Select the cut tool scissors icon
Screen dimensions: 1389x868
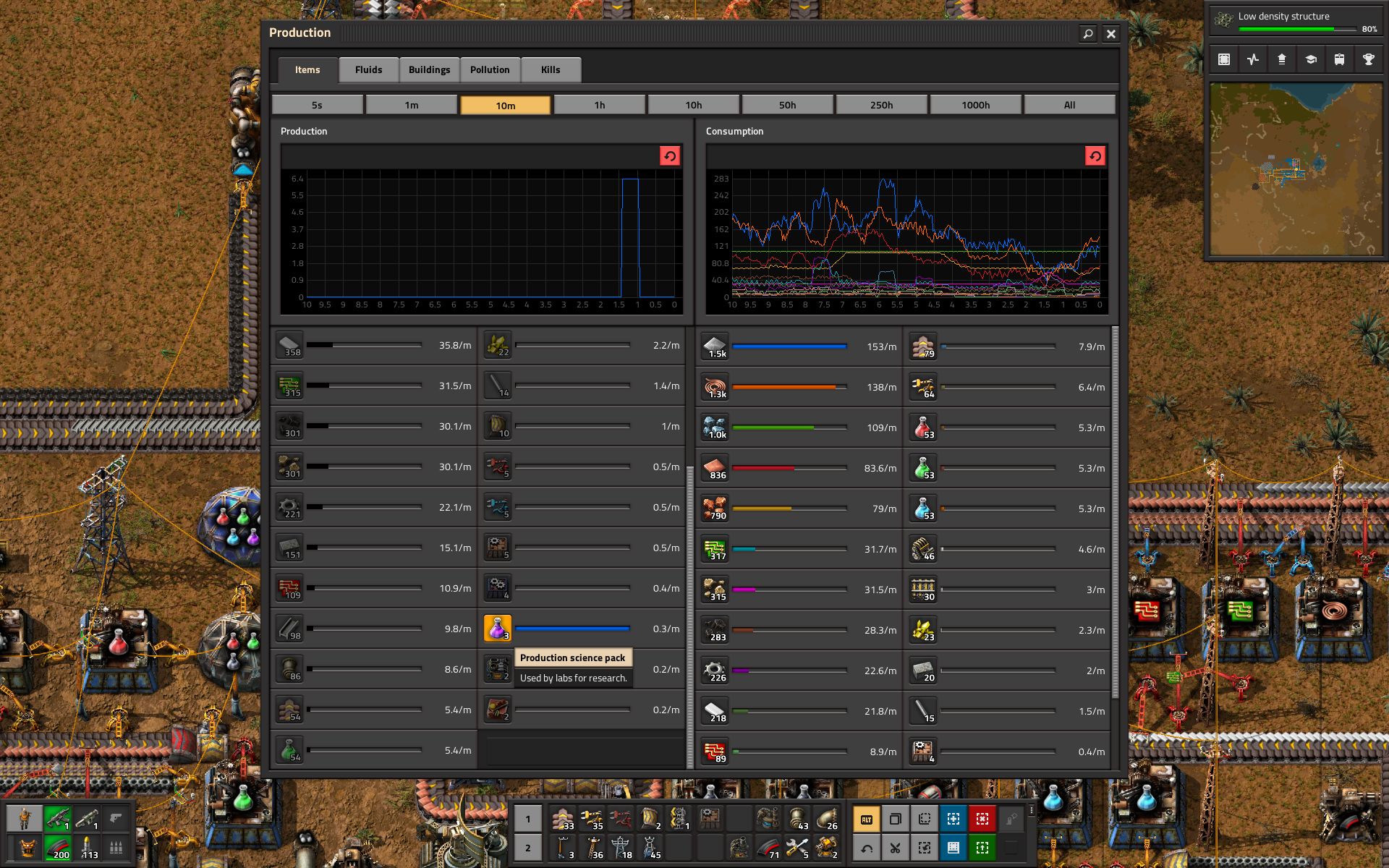[895, 848]
